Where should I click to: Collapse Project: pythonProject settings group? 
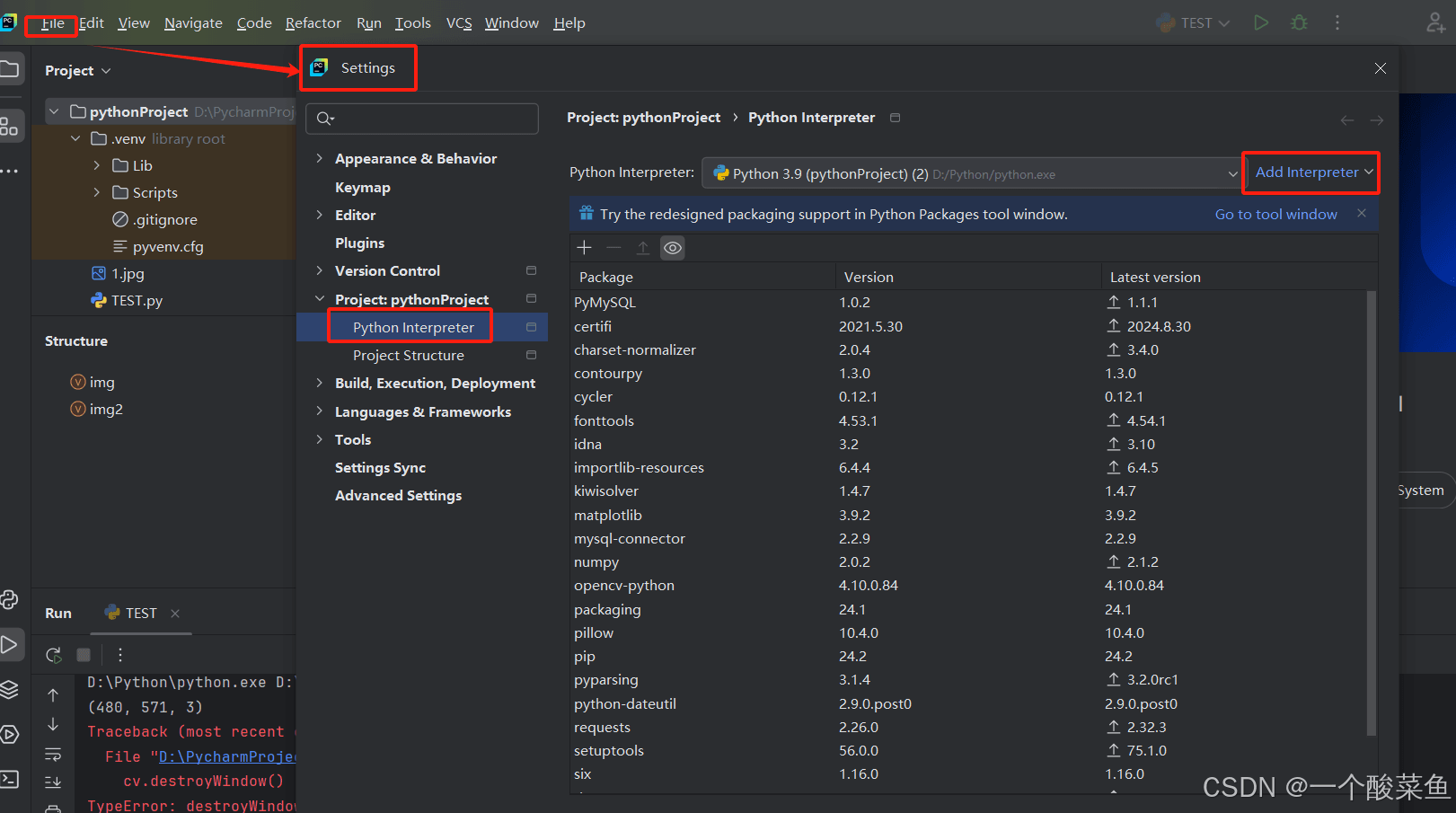(319, 299)
